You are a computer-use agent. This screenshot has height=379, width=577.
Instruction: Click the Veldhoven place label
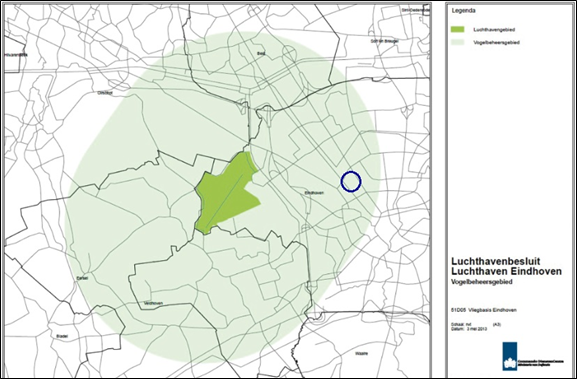pos(154,304)
